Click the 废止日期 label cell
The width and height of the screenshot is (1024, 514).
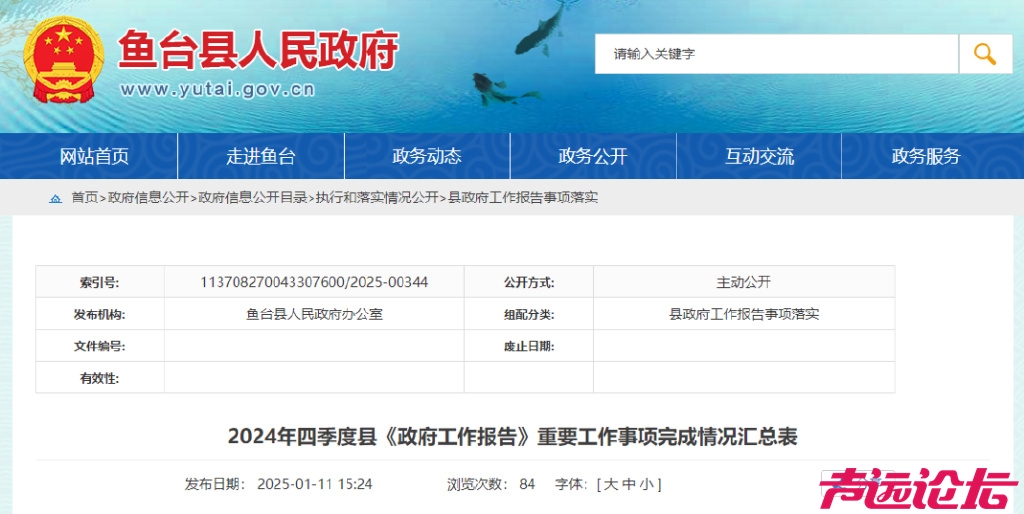point(529,346)
